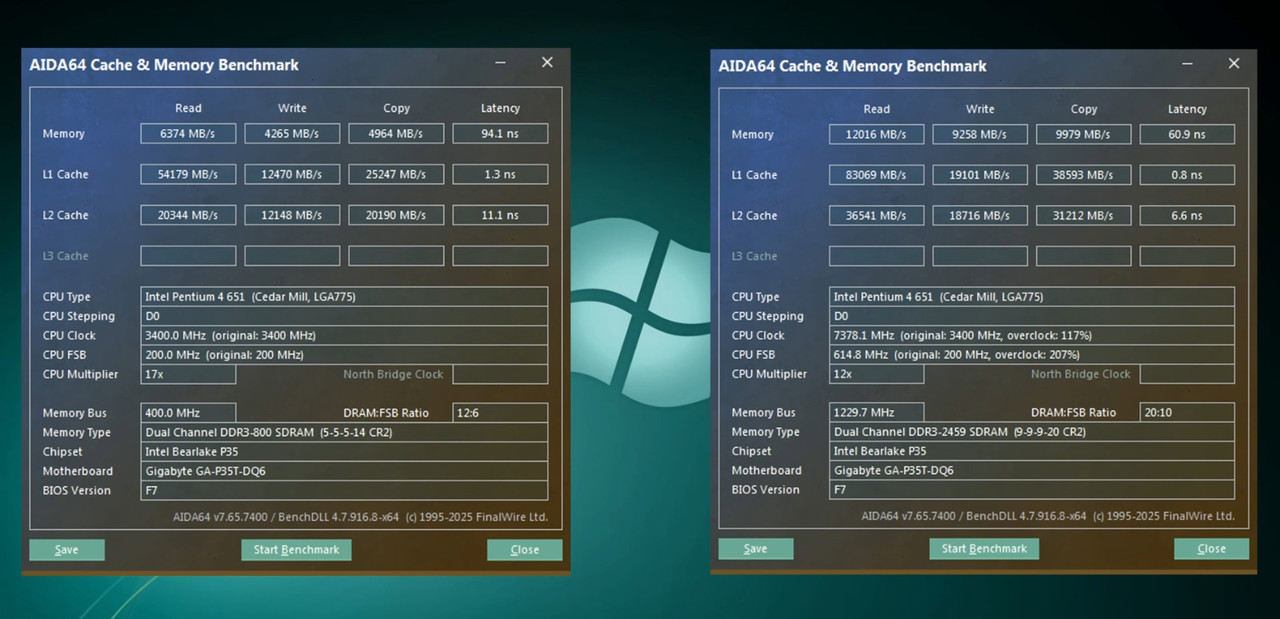Click empty North Bridge Clock box in right window
Image resolution: width=1280 pixels, height=619 pixels.
pos(1188,374)
